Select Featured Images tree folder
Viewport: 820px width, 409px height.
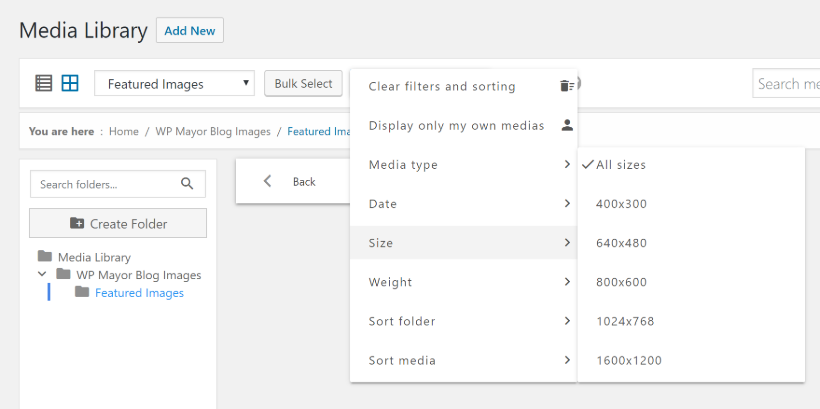[x=139, y=292]
